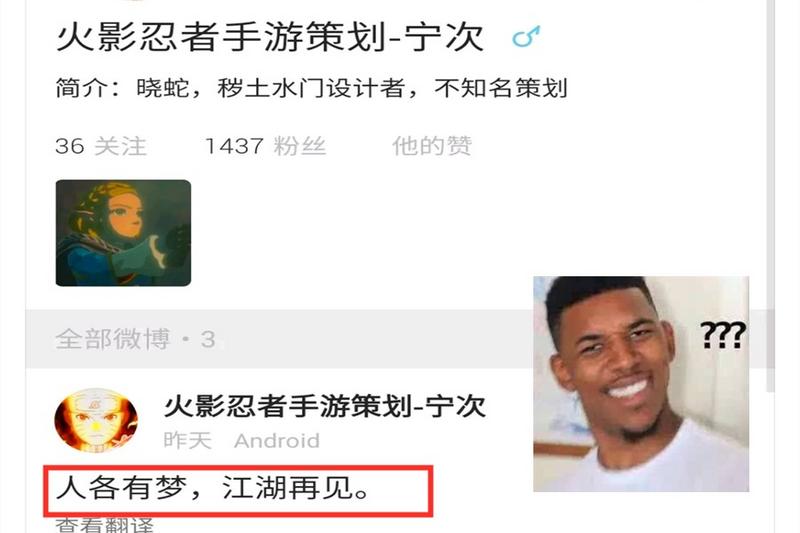Click the vertical scrollbar on right edge

pos(771,194)
